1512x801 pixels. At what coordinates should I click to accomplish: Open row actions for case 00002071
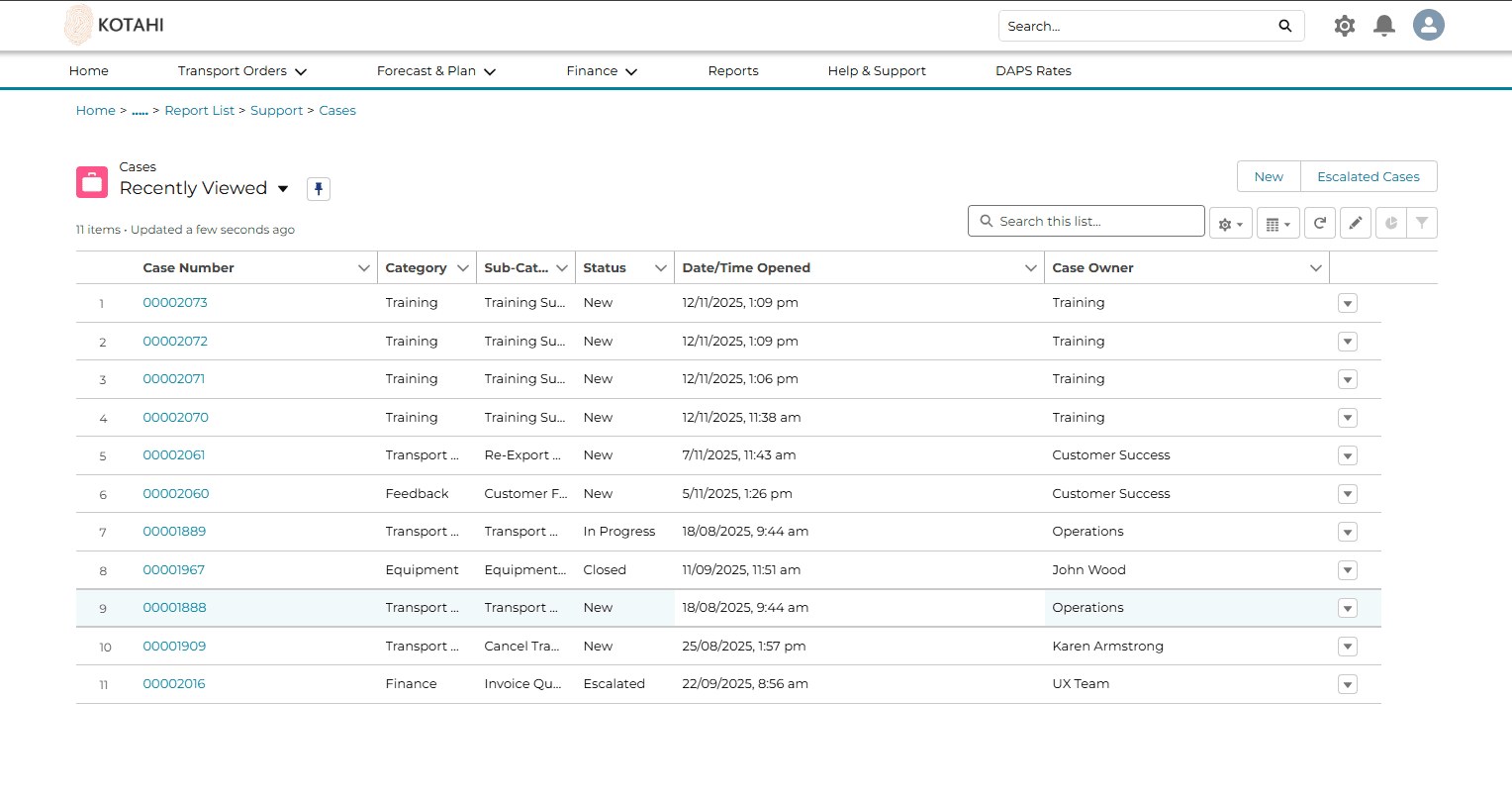click(1347, 379)
